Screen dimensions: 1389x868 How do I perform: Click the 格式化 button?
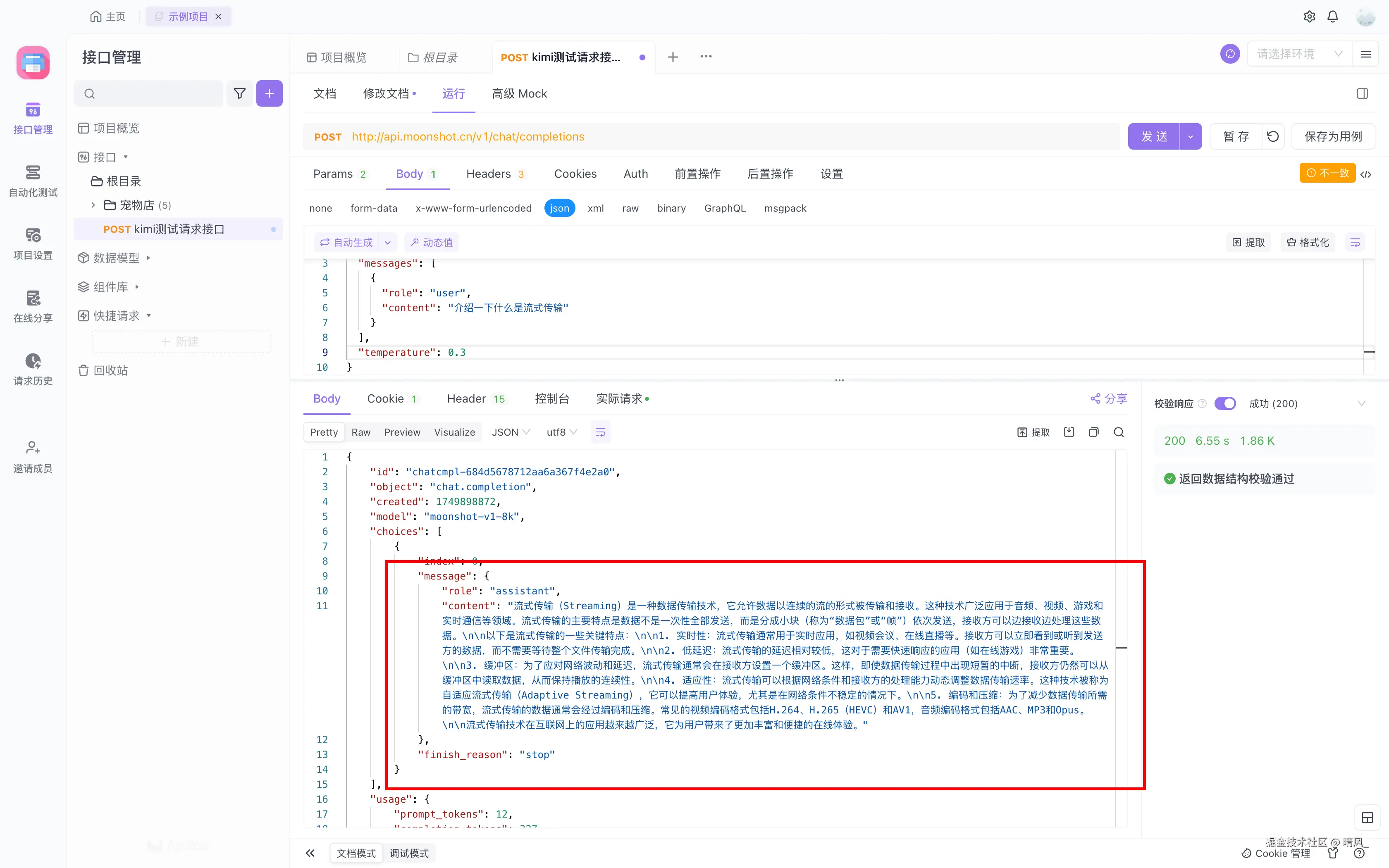[1308, 242]
